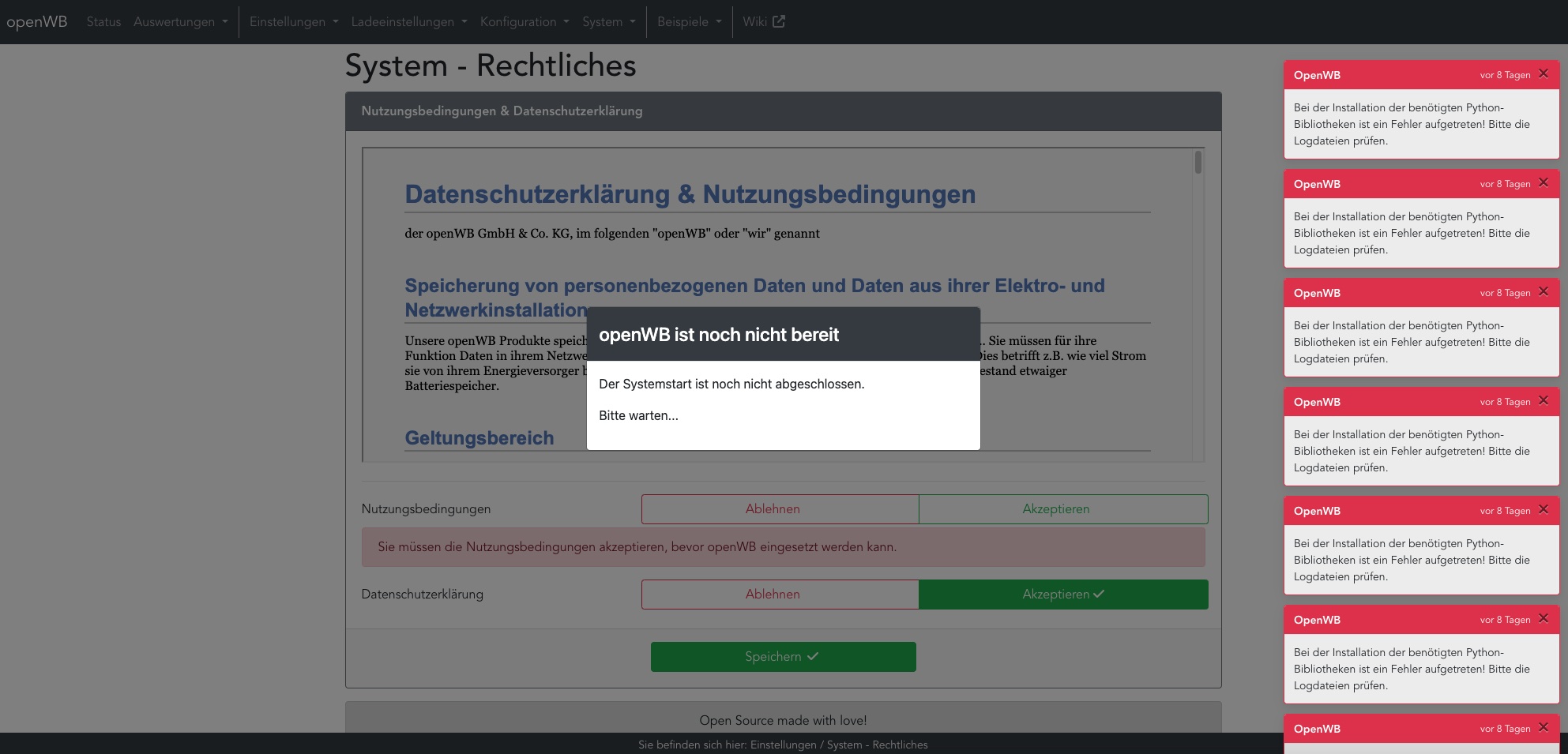This screenshot has width=1568, height=754.
Task: Click 'Der Systemstart ist noch nicht abgeschlossen.' text
Action: (x=731, y=384)
